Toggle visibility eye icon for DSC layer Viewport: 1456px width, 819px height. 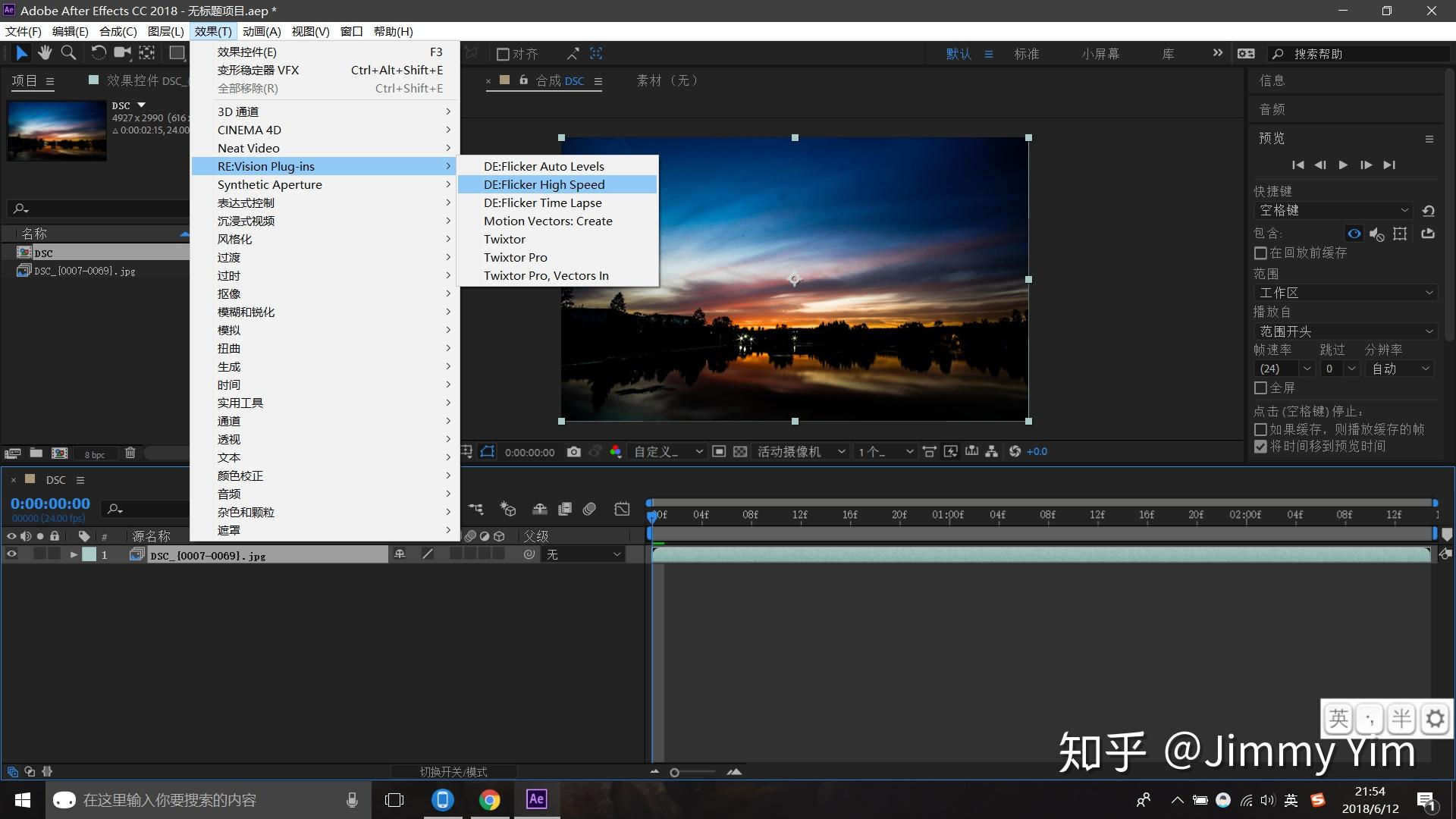10,555
